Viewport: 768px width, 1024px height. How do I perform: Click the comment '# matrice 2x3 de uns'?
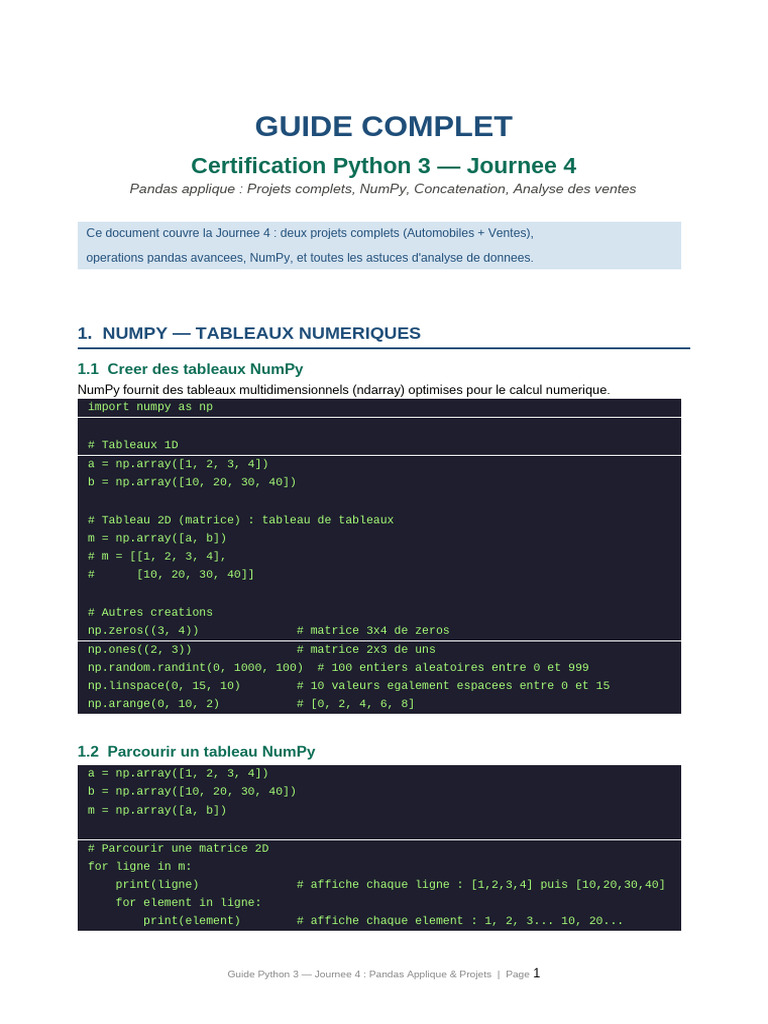click(366, 650)
